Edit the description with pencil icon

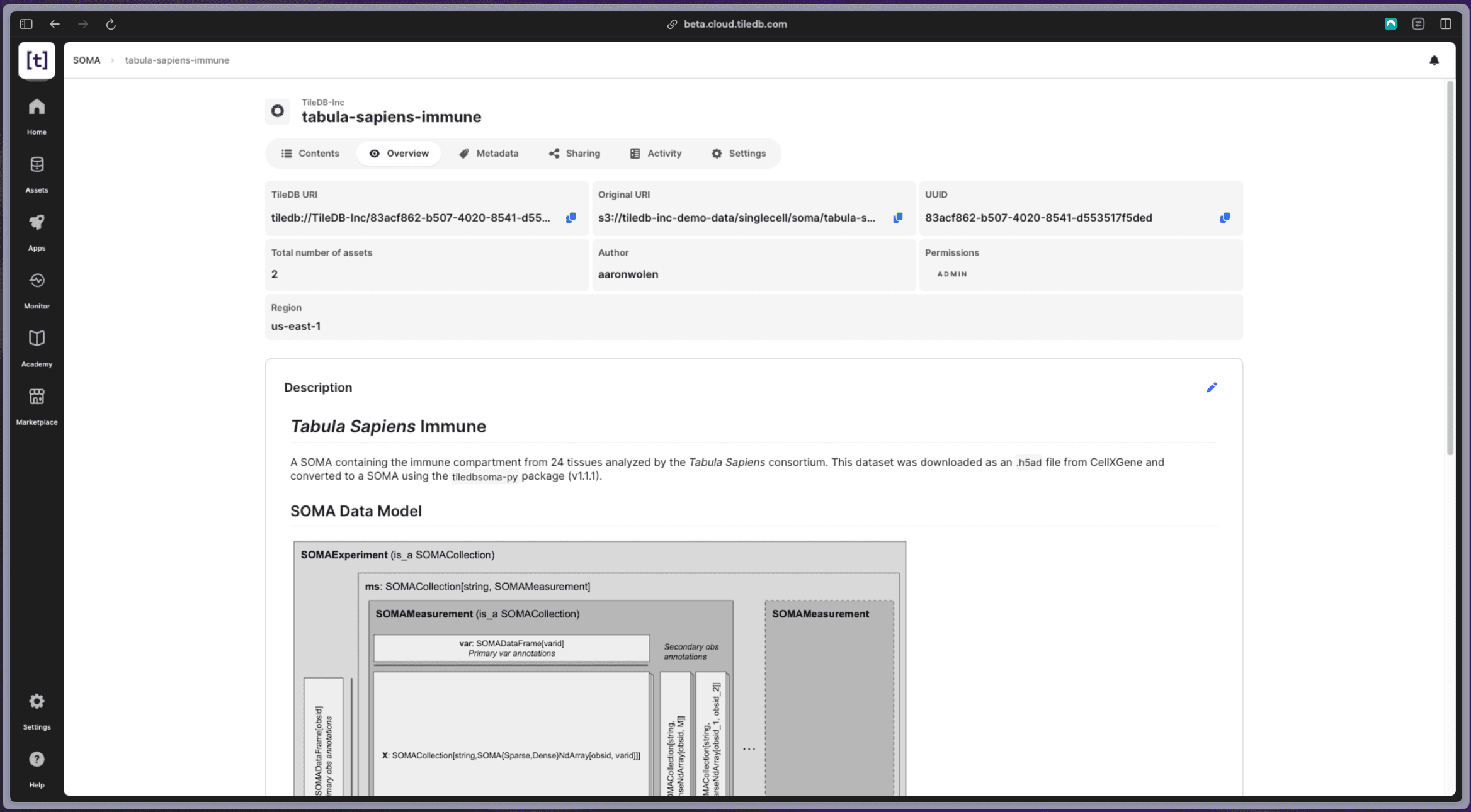point(1211,388)
